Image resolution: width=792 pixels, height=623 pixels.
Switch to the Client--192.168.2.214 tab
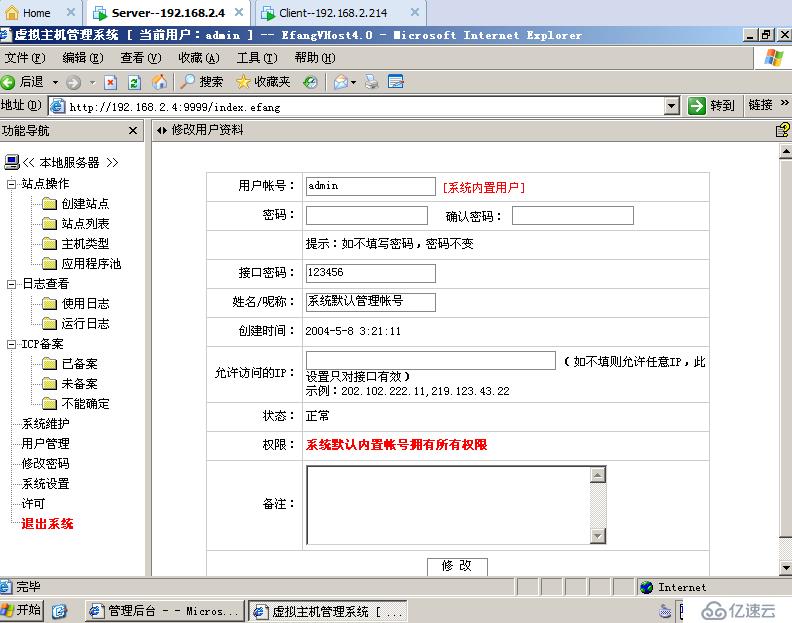(x=333, y=13)
